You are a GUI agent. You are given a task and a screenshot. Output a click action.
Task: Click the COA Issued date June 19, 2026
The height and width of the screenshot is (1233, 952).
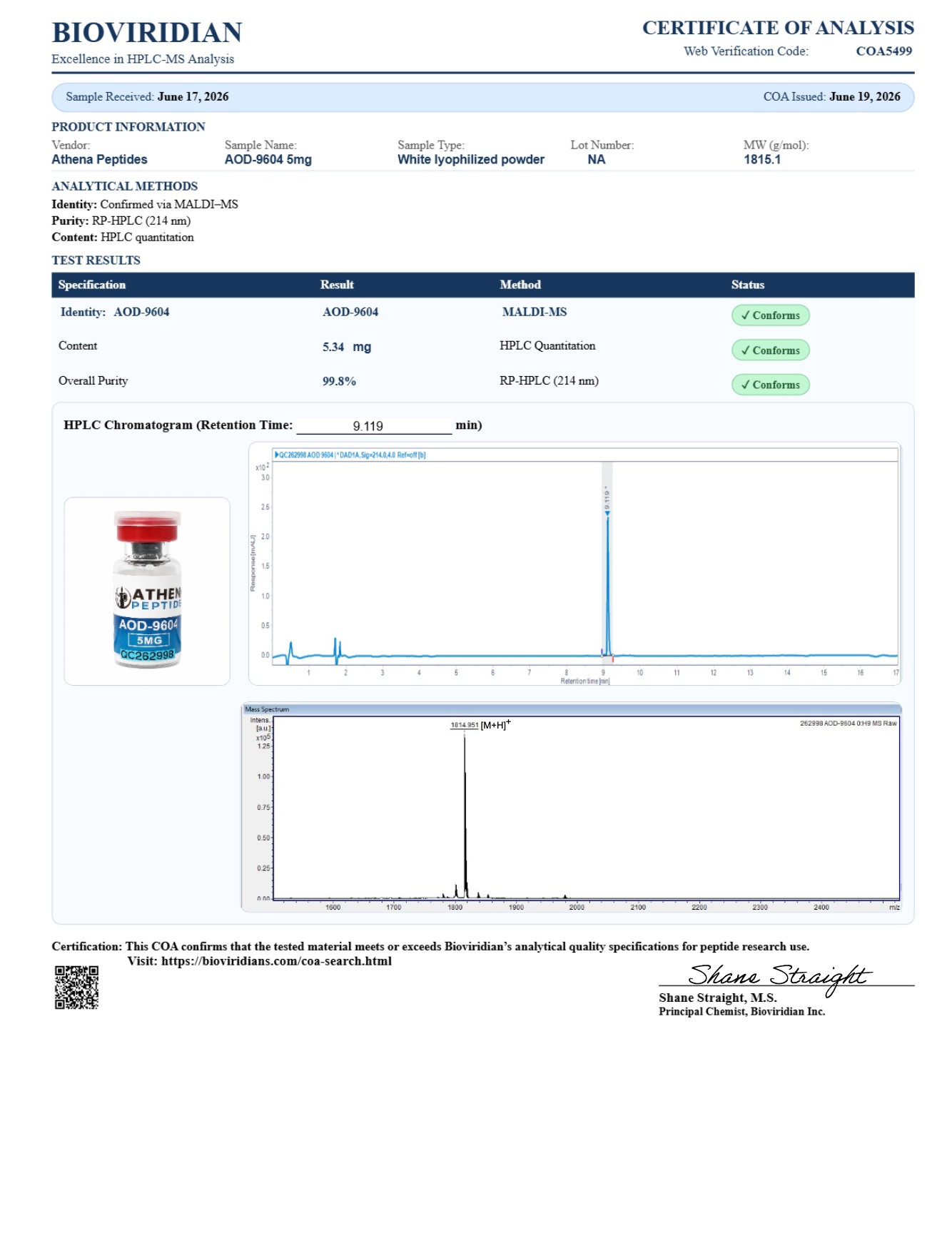coord(865,97)
